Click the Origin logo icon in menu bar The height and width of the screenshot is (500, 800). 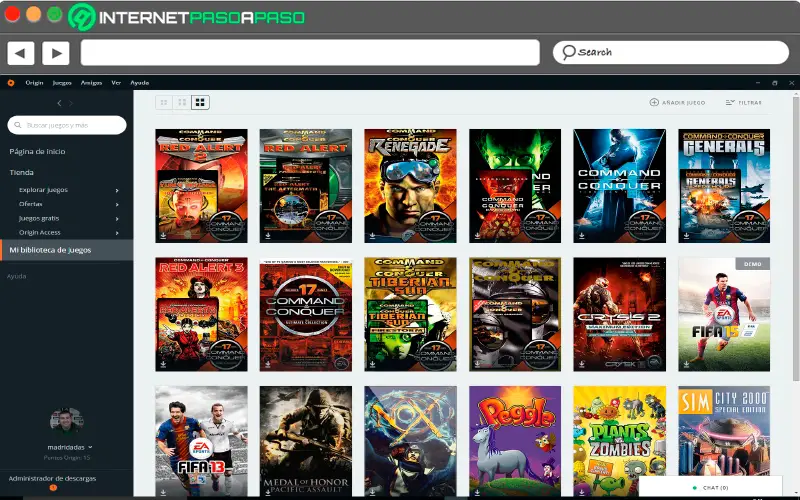coord(11,83)
